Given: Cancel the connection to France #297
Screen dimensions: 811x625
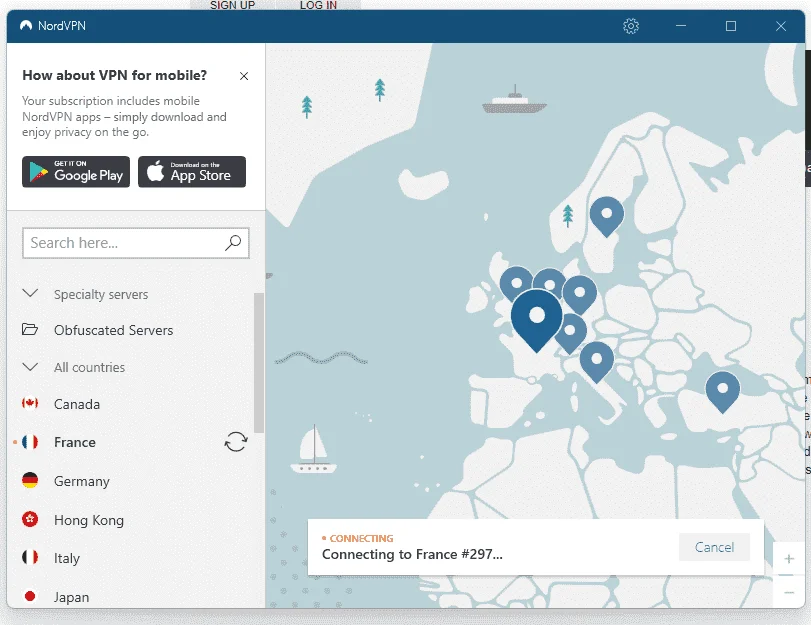Looking at the screenshot, I should coord(714,547).
